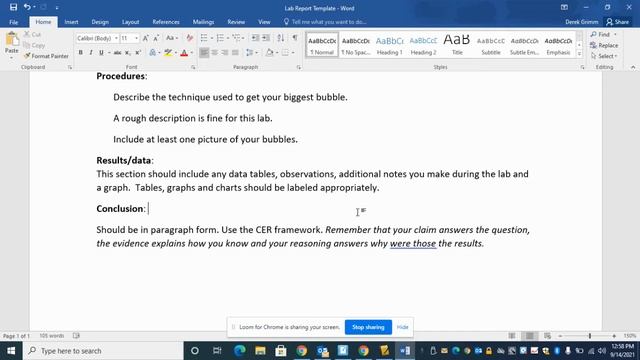Save the document from Quick Access Toolbar
This screenshot has height=360, width=640.
pos(13,7)
